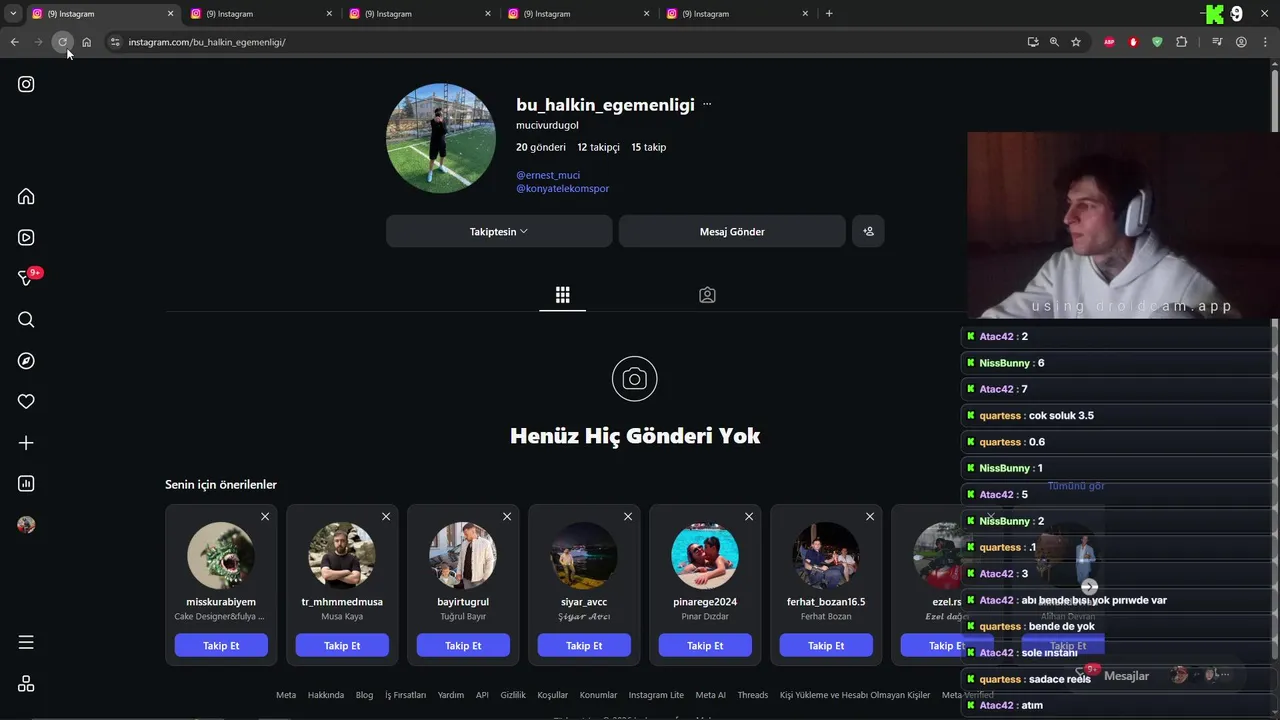Open the Explore compass icon
Viewport: 1280px width, 720px height.
[x=26, y=360]
